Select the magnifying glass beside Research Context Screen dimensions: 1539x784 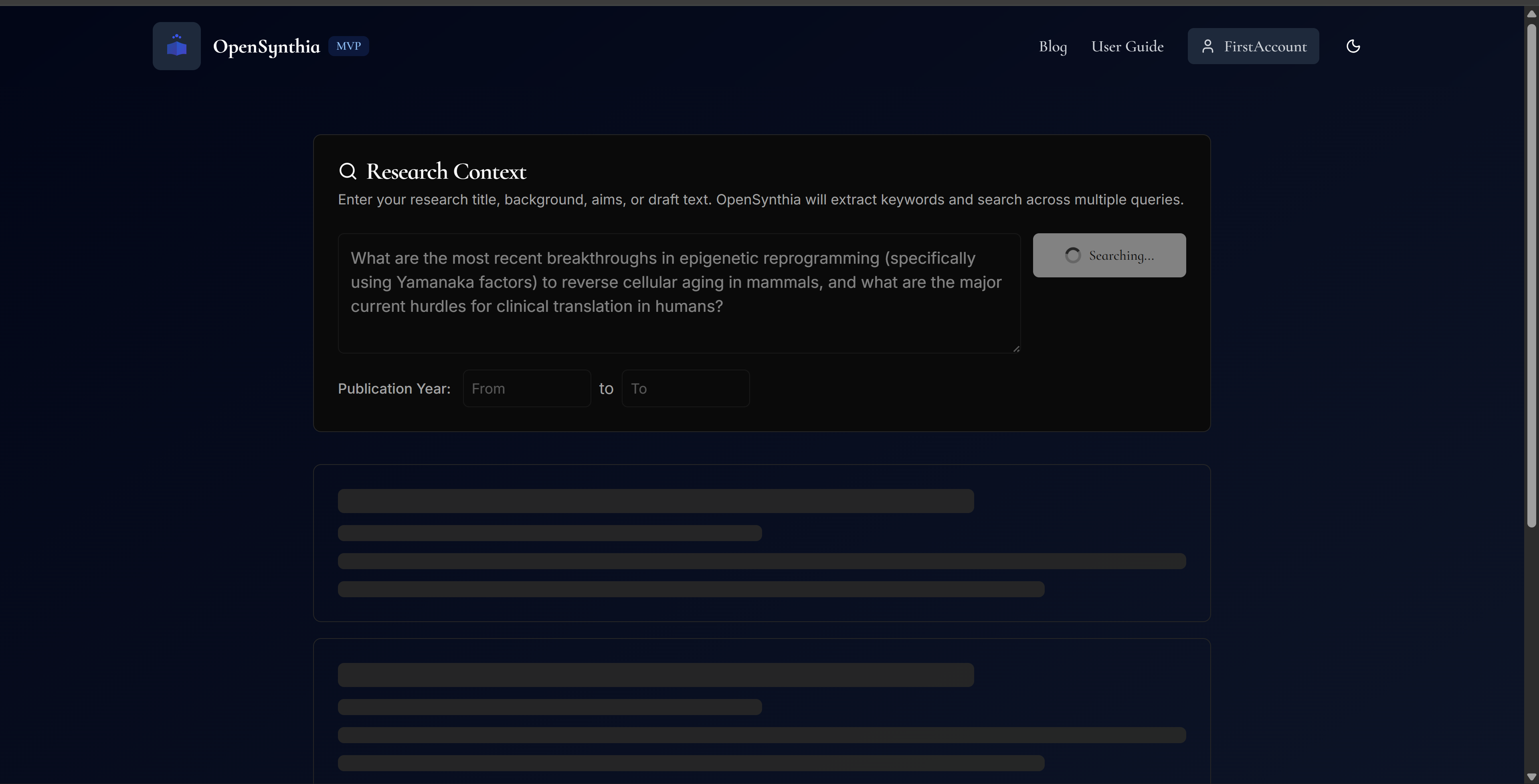[348, 171]
